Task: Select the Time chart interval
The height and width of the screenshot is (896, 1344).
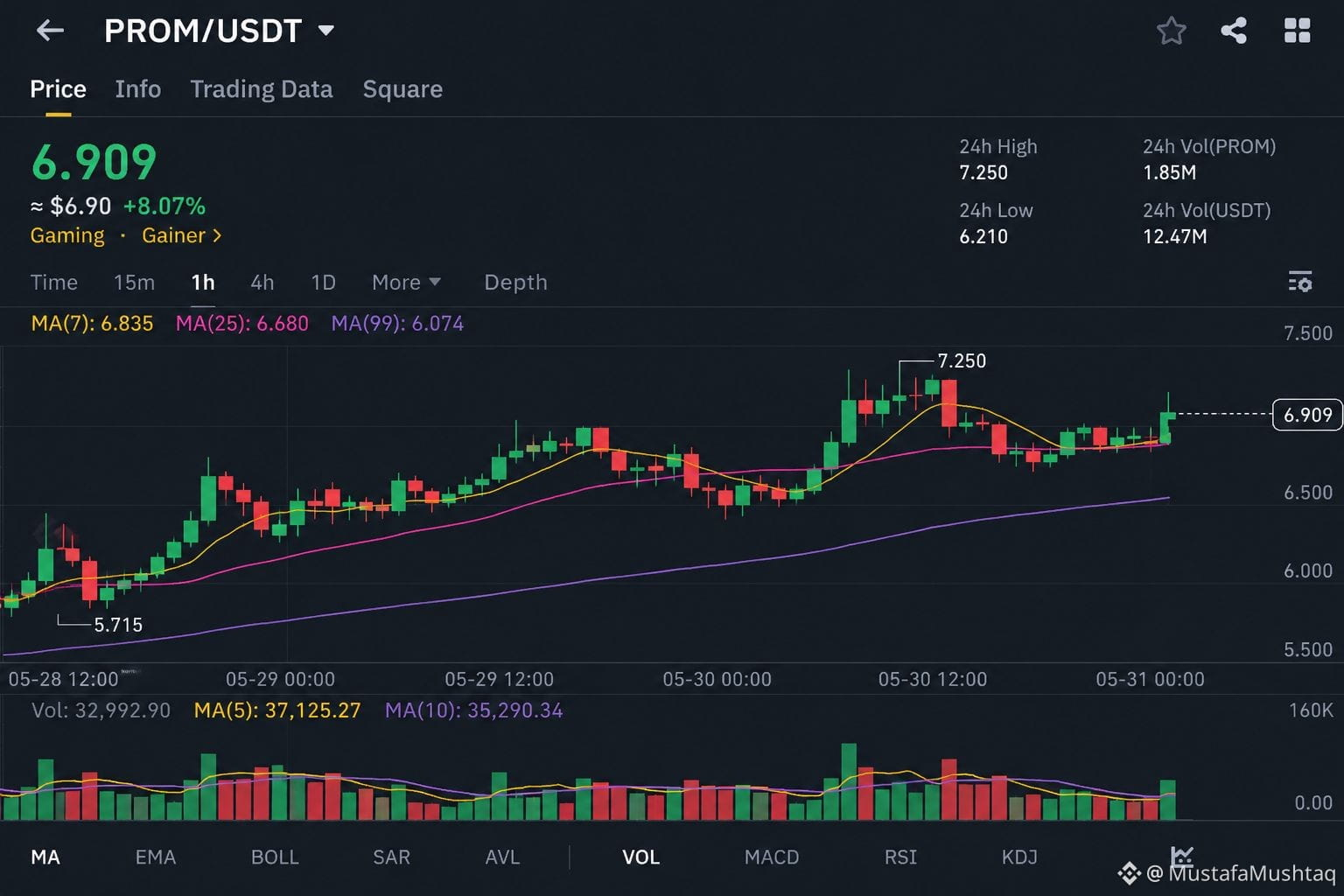Action: pos(54,282)
